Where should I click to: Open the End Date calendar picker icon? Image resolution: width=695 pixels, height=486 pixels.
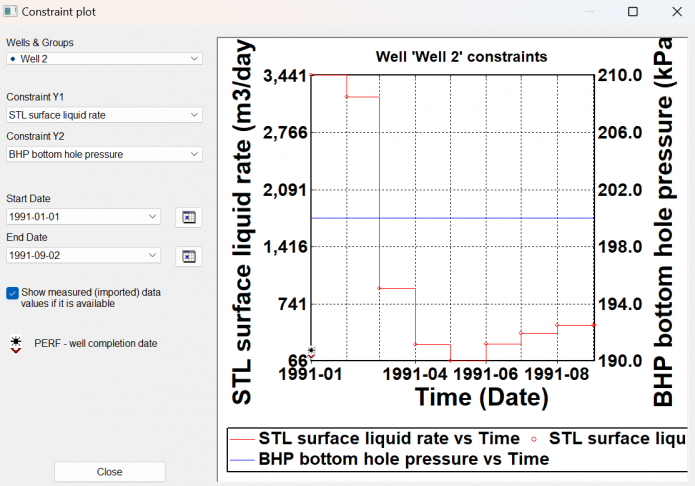(x=188, y=256)
